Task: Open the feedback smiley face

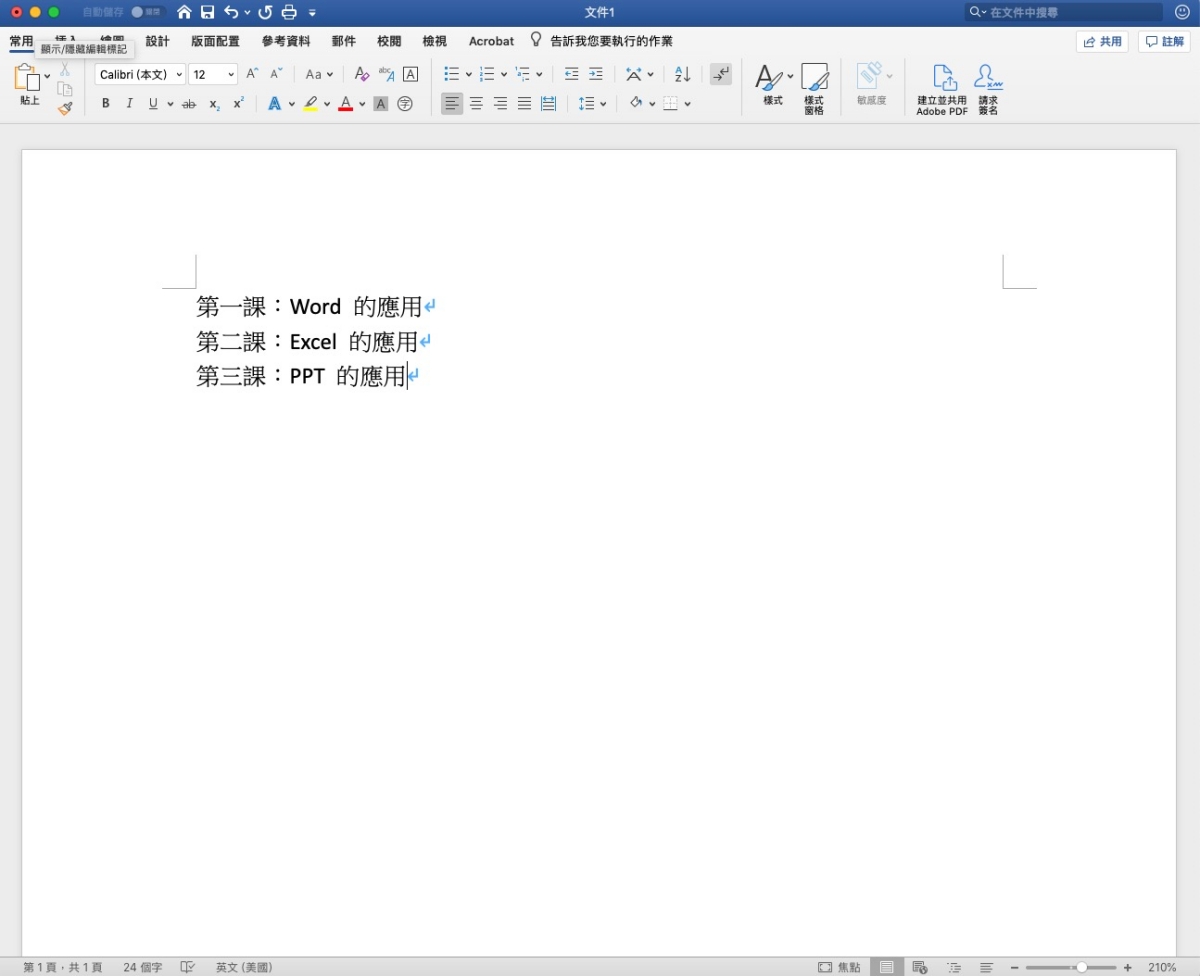Action: [x=1182, y=12]
